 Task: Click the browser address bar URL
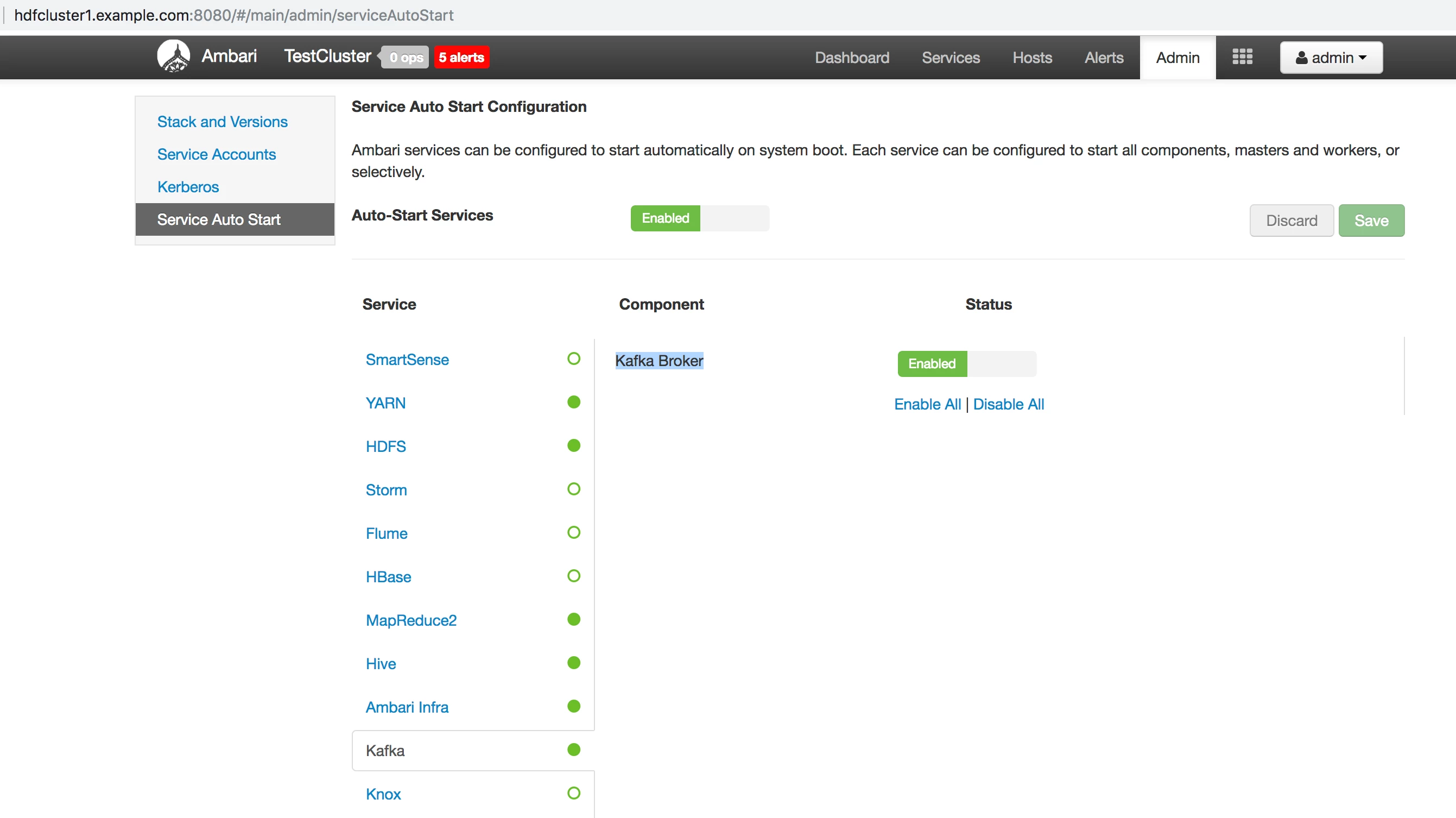pos(233,15)
